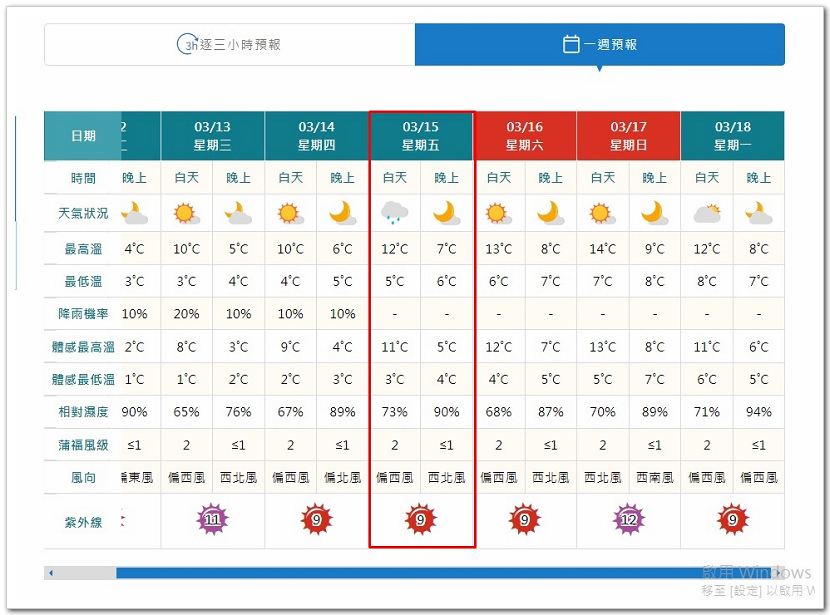The width and height of the screenshot is (830, 615).
Task: Click the 風向 row label
Action: point(83,478)
